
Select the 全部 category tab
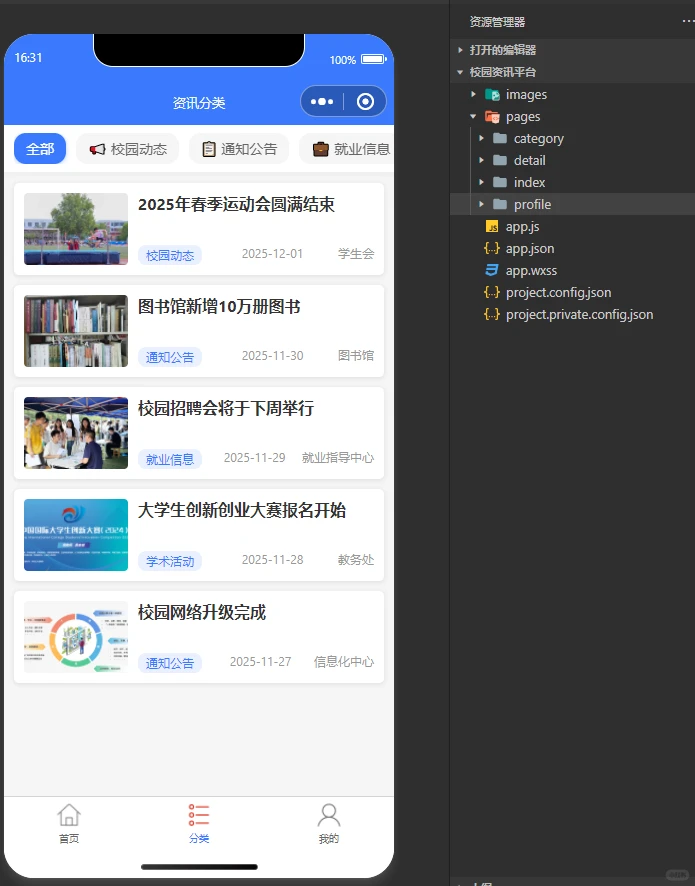(40, 149)
